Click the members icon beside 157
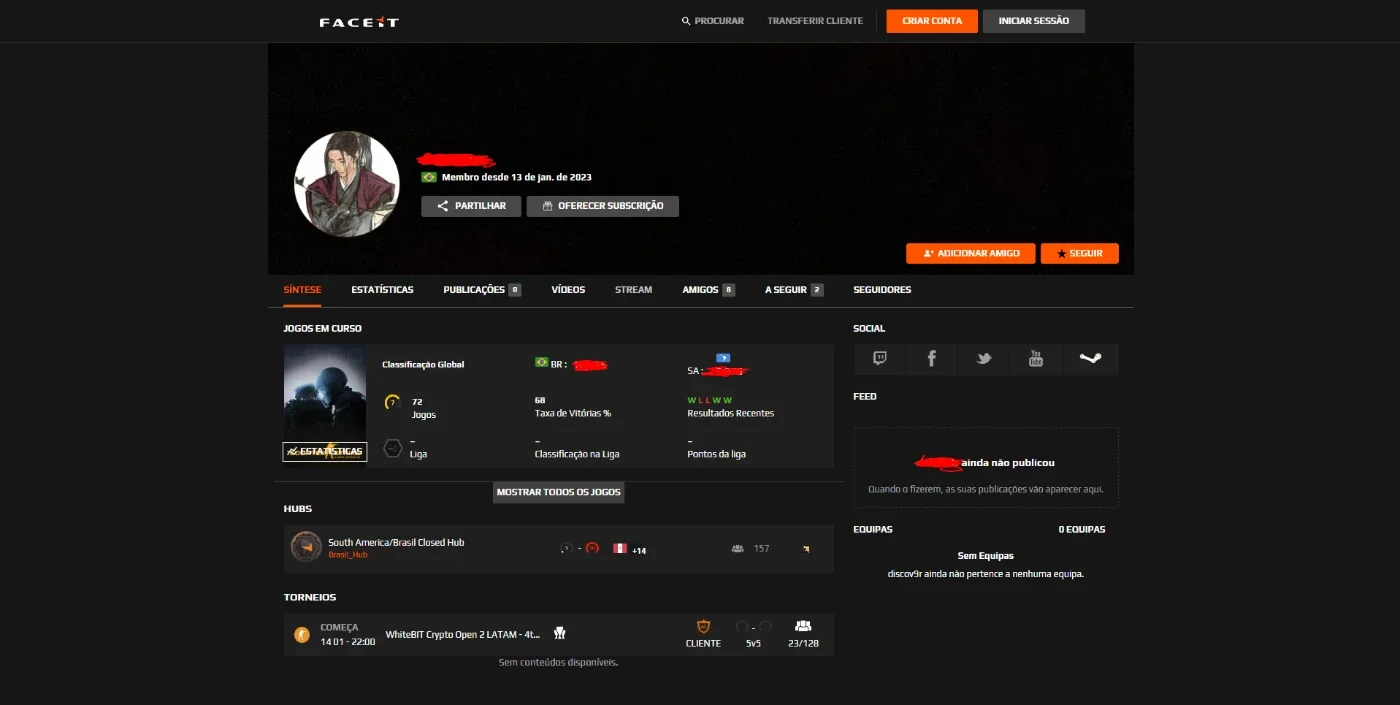Viewport: 1400px width, 705px height. pyautogui.click(x=738, y=549)
